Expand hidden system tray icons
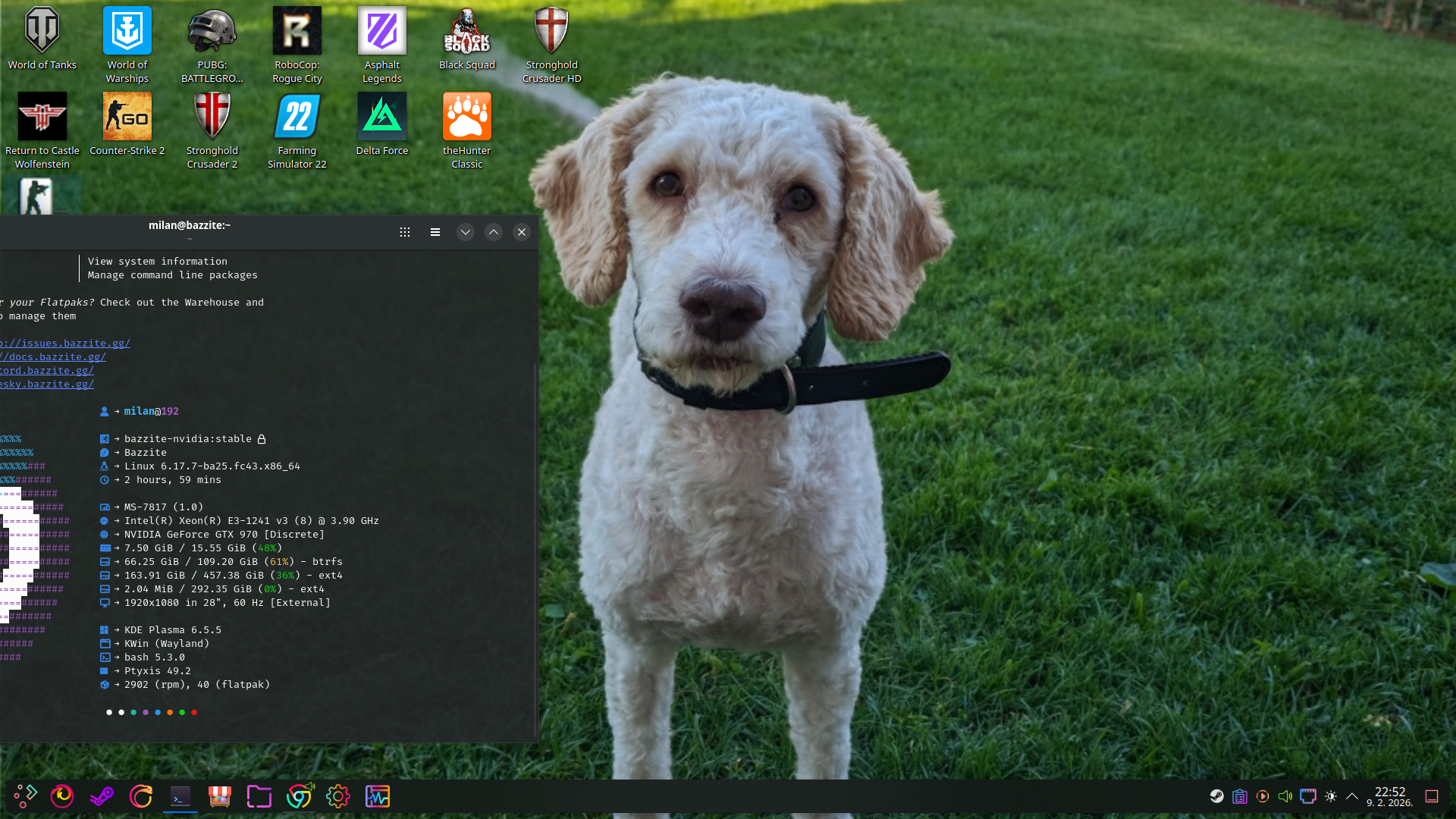This screenshot has height=819, width=1456. click(x=1353, y=796)
